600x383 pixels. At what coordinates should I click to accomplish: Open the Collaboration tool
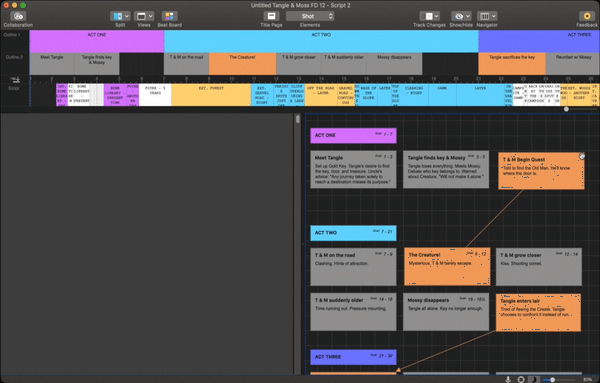click(18, 16)
